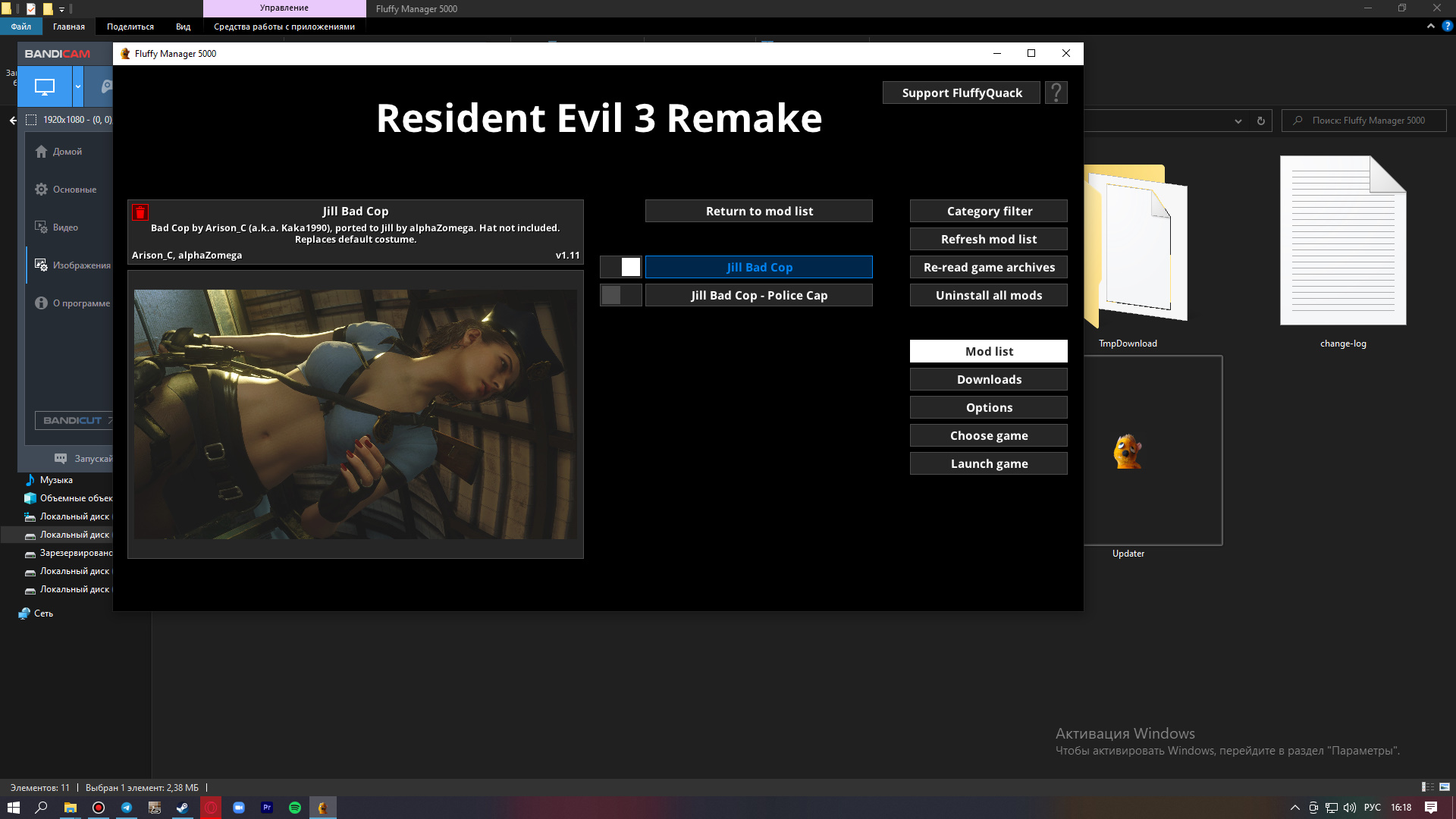Click Uninstall all mods button

coord(988,295)
